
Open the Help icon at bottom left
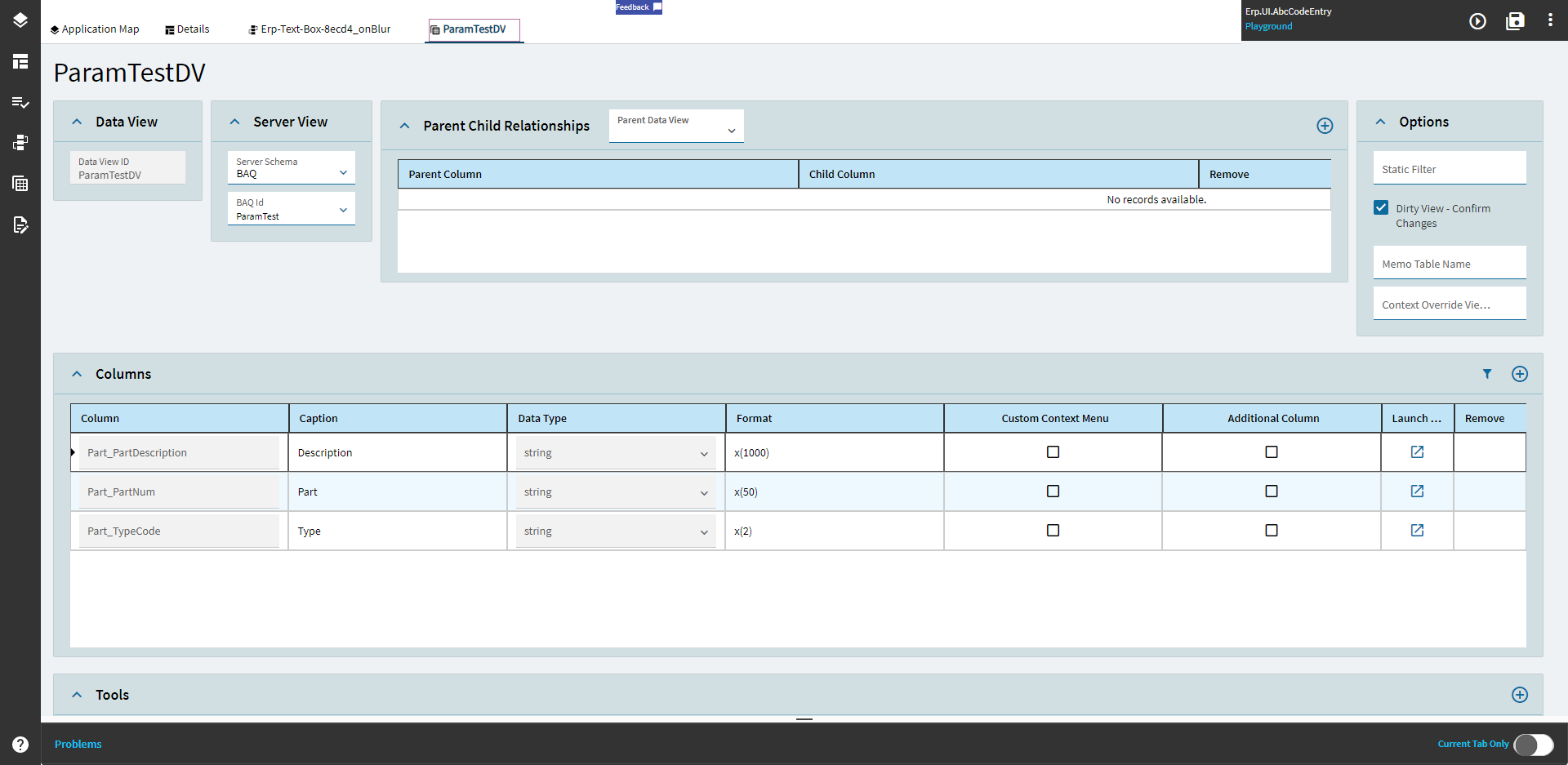point(19,744)
